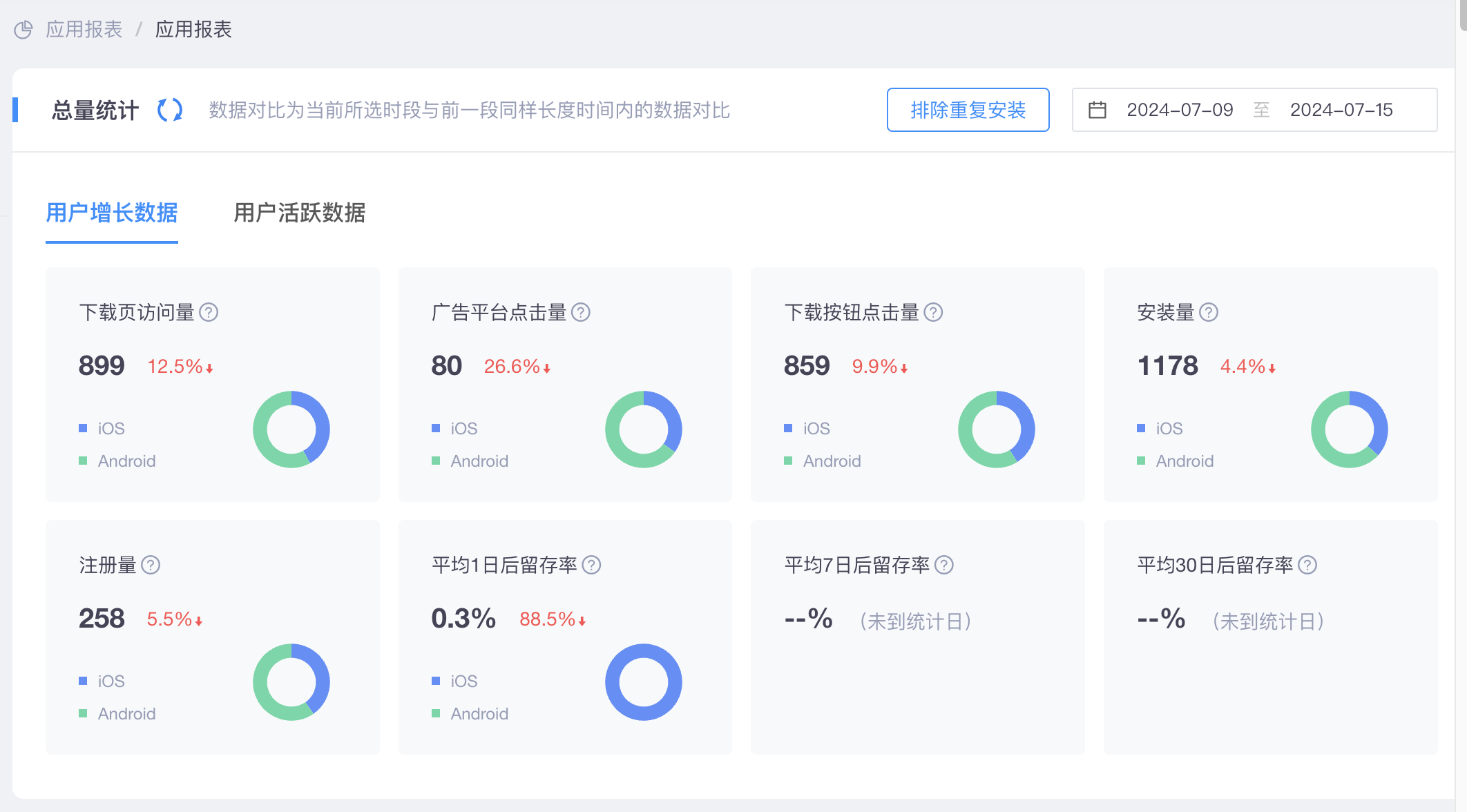Toggle iOS legend in 平均1日后留存率 card

[x=454, y=681]
